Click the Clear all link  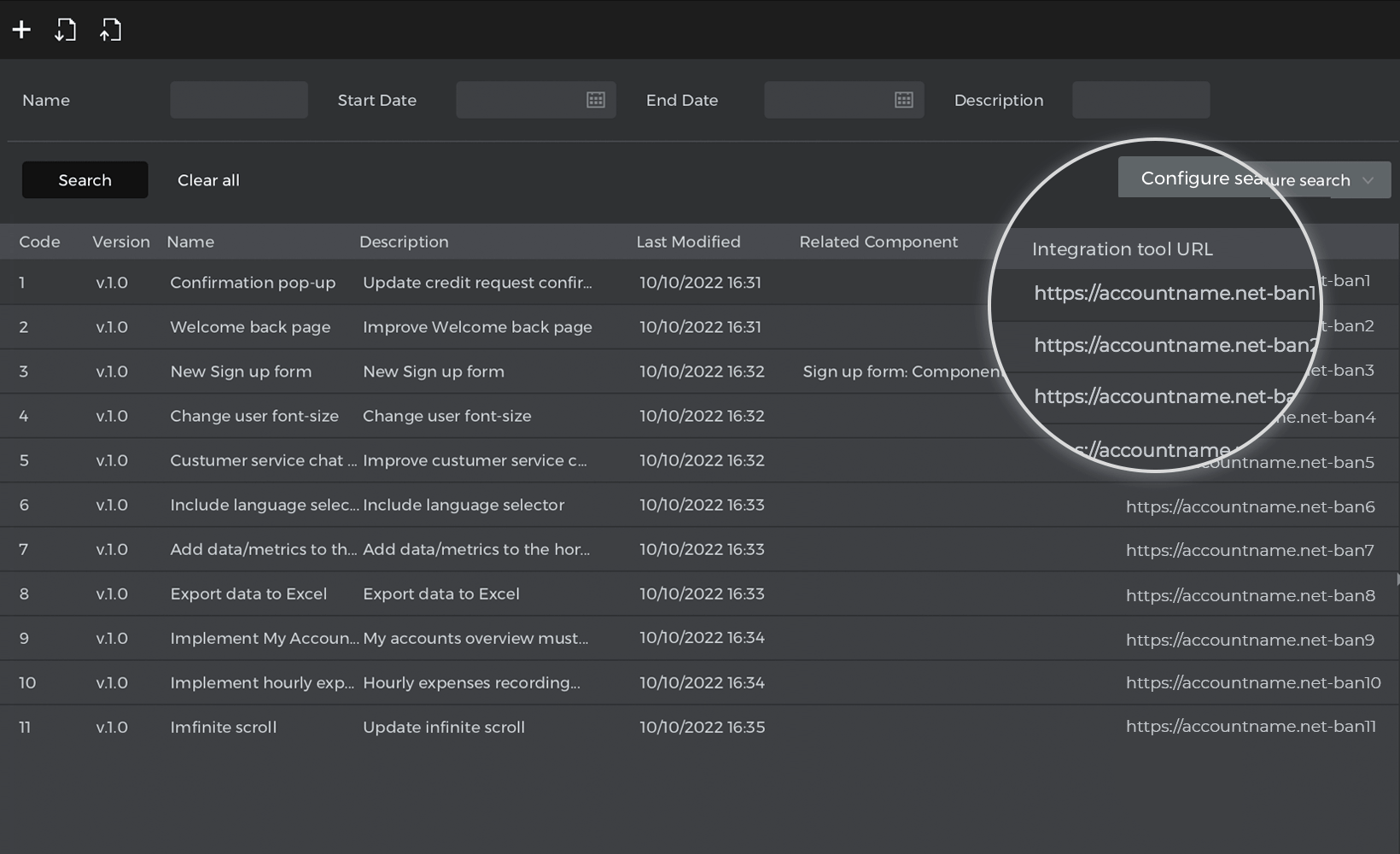[x=208, y=180]
